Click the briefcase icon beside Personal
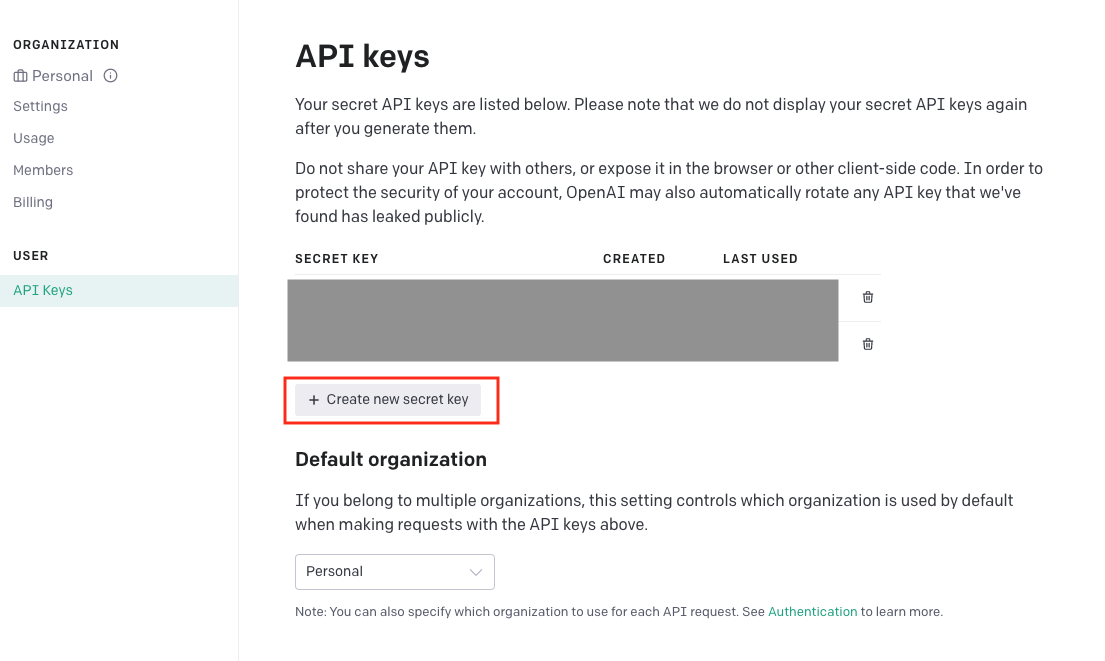 tap(20, 76)
